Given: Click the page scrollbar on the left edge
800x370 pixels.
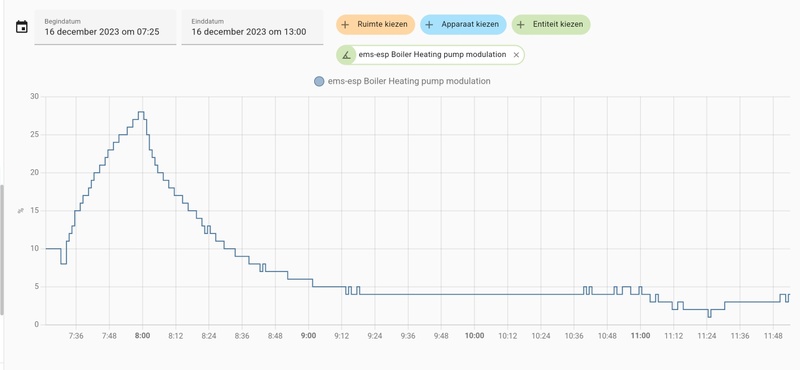Looking at the screenshot, I should click(x=2, y=250).
